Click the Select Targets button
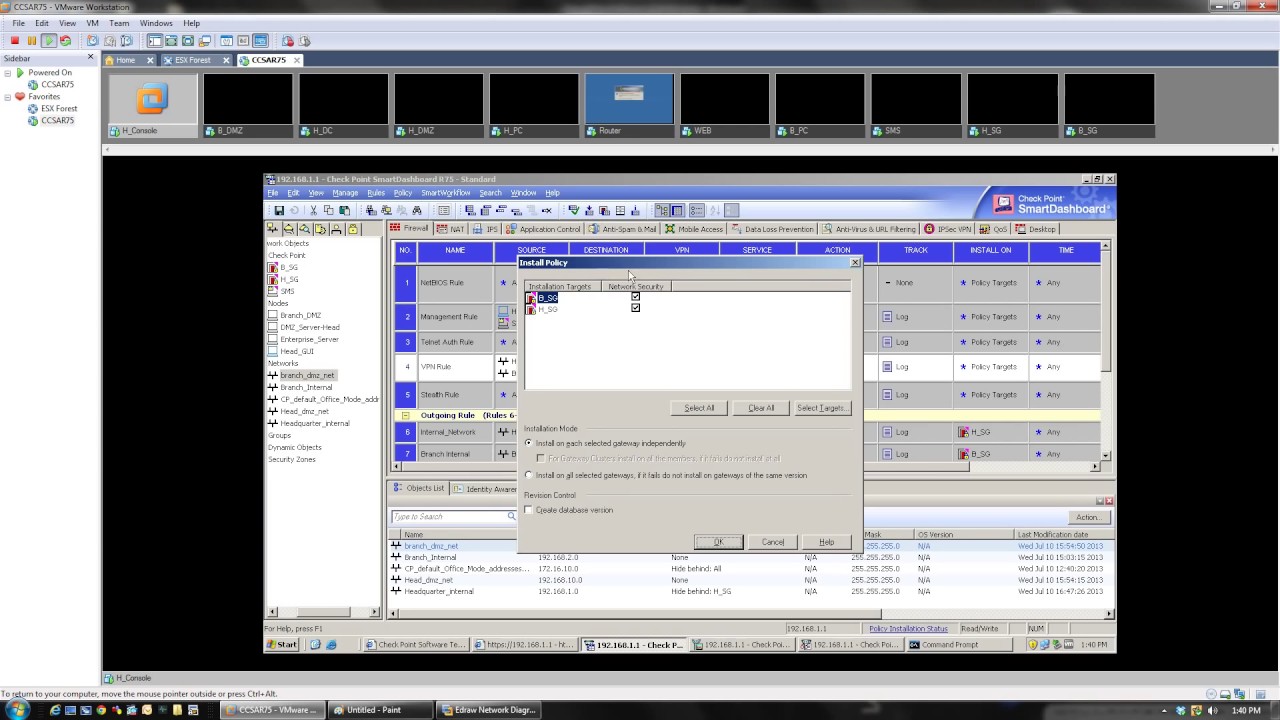The width and height of the screenshot is (1280, 720). tap(822, 408)
